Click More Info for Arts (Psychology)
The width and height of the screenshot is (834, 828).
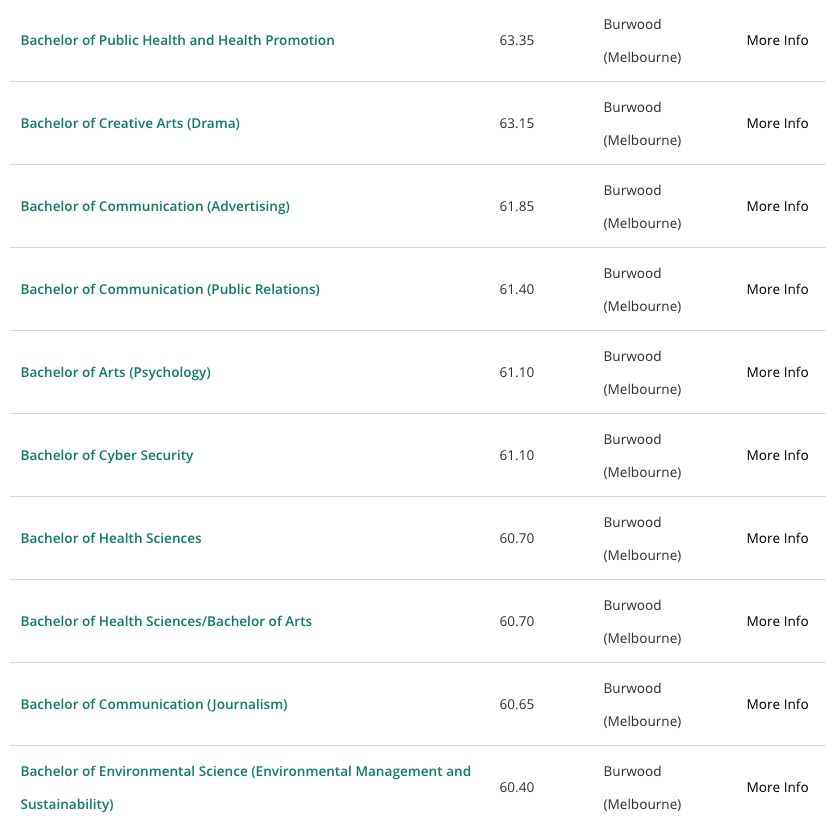click(777, 372)
